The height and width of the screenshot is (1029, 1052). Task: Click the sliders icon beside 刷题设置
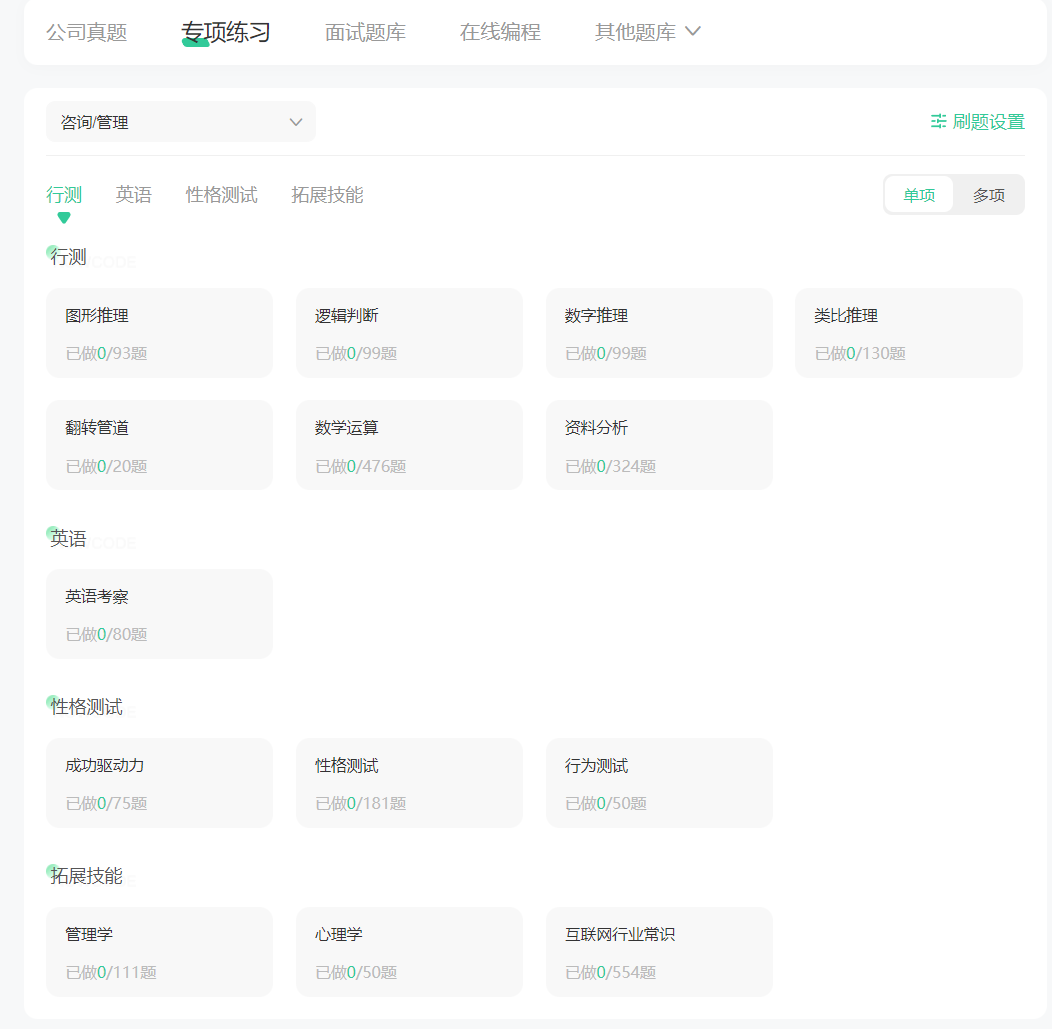[938, 121]
